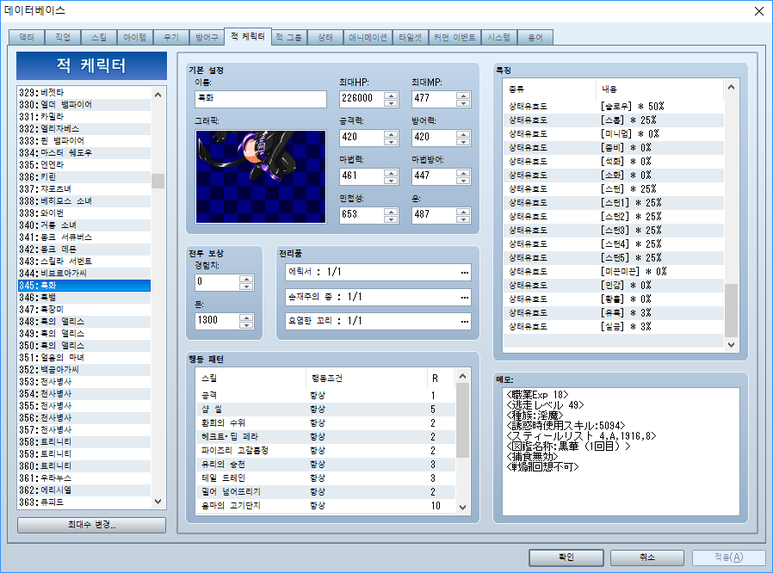Screen dimensions: 773x573
Task: Switch to the 커먼 이벤트 tab
Action: (455, 37)
